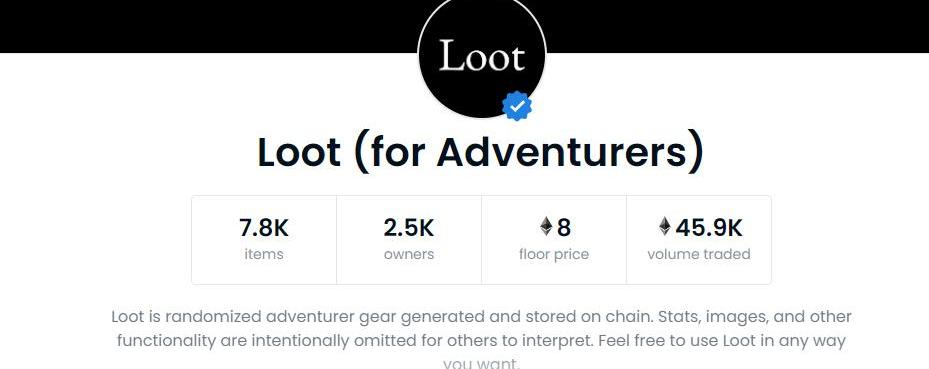The width and height of the screenshot is (929, 369).
Task: Click the 7.8K number
Action: point(264,227)
